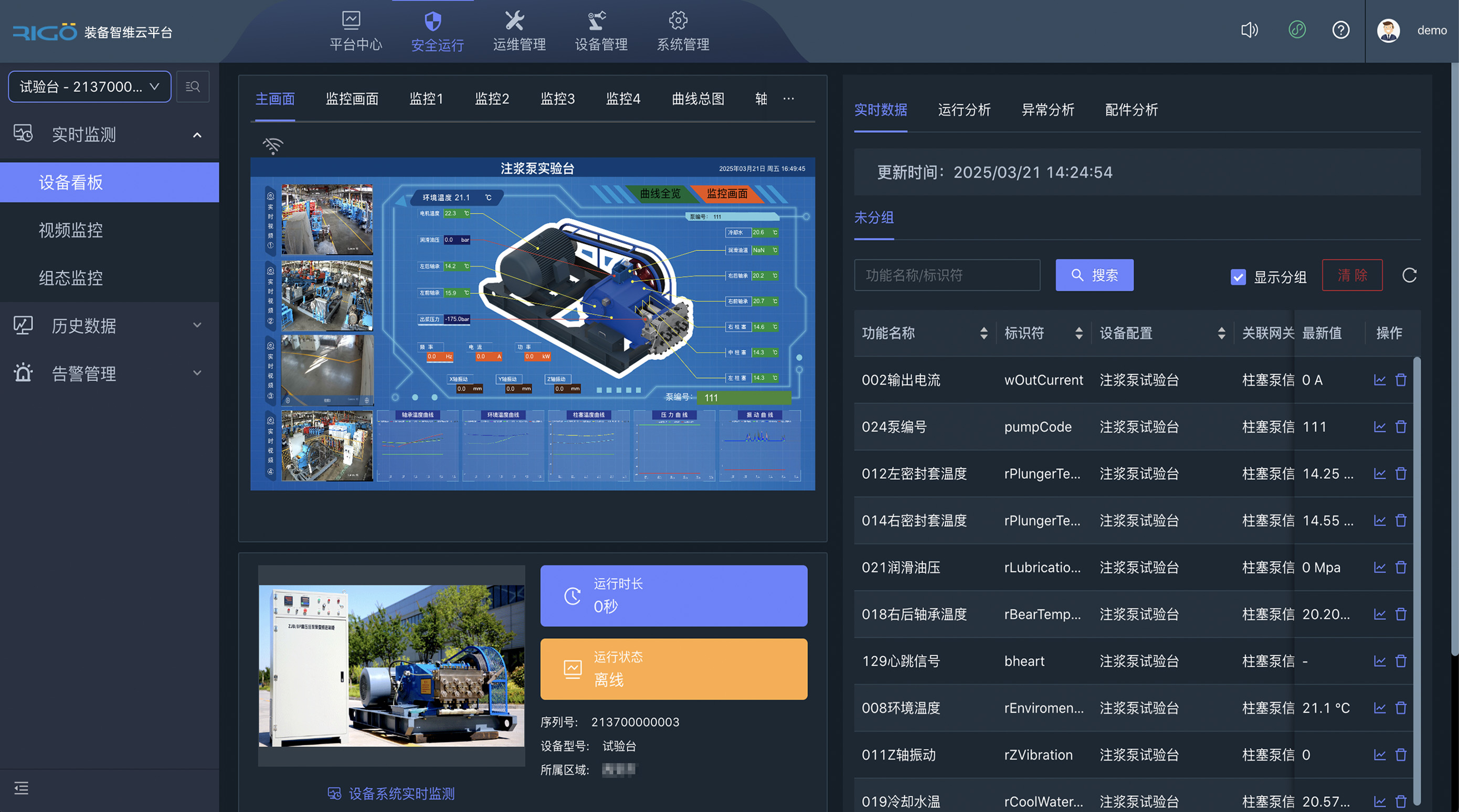Screen dimensions: 1459x812
Task: Click the 搜索 search button
Action: pyautogui.click(x=1094, y=275)
